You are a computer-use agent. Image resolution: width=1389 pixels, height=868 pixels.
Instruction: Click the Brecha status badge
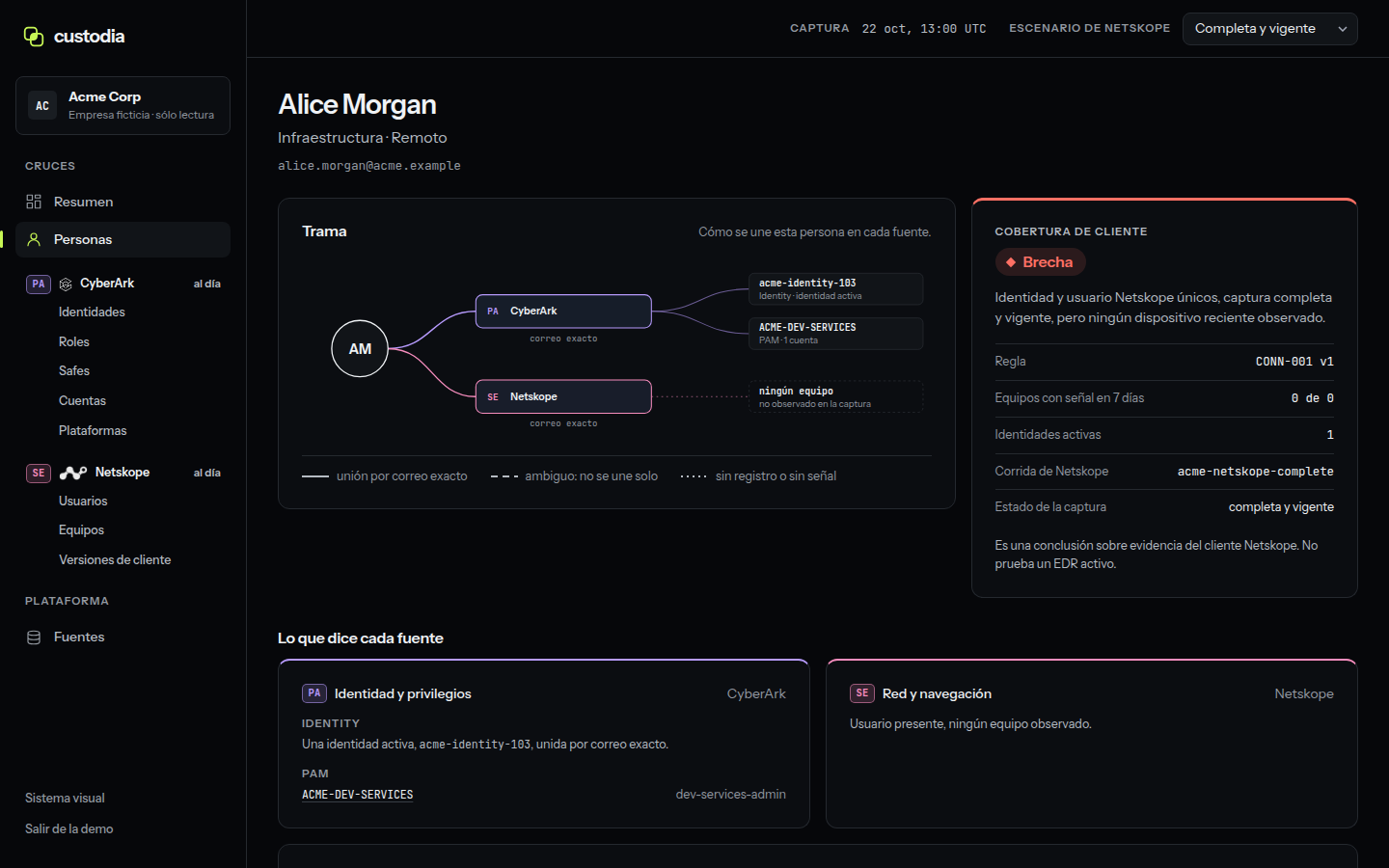click(1040, 262)
